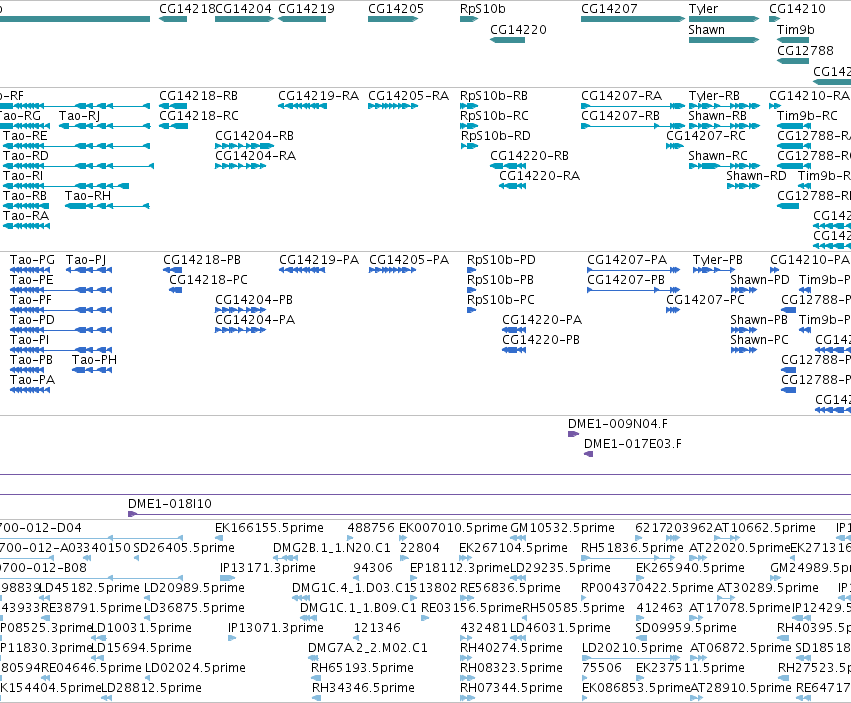The image size is (851, 703).
Task: Select the CG14205 gene label
Action: [396, 9]
